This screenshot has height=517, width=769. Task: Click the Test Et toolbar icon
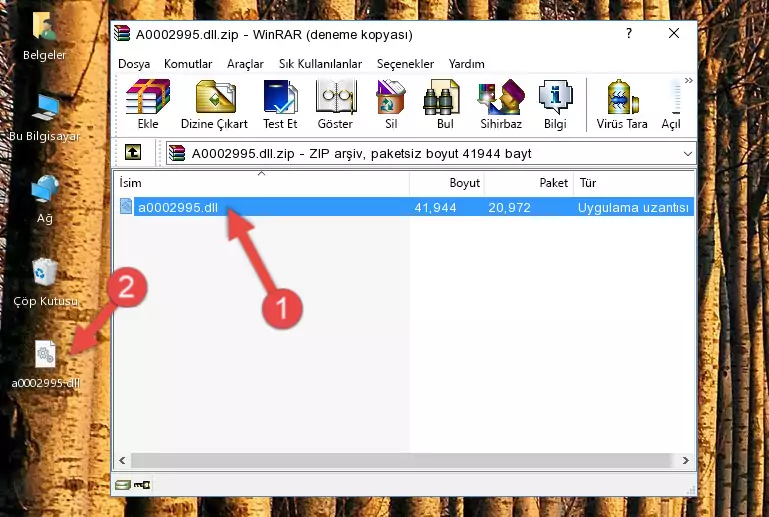click(x=280, y=104)
